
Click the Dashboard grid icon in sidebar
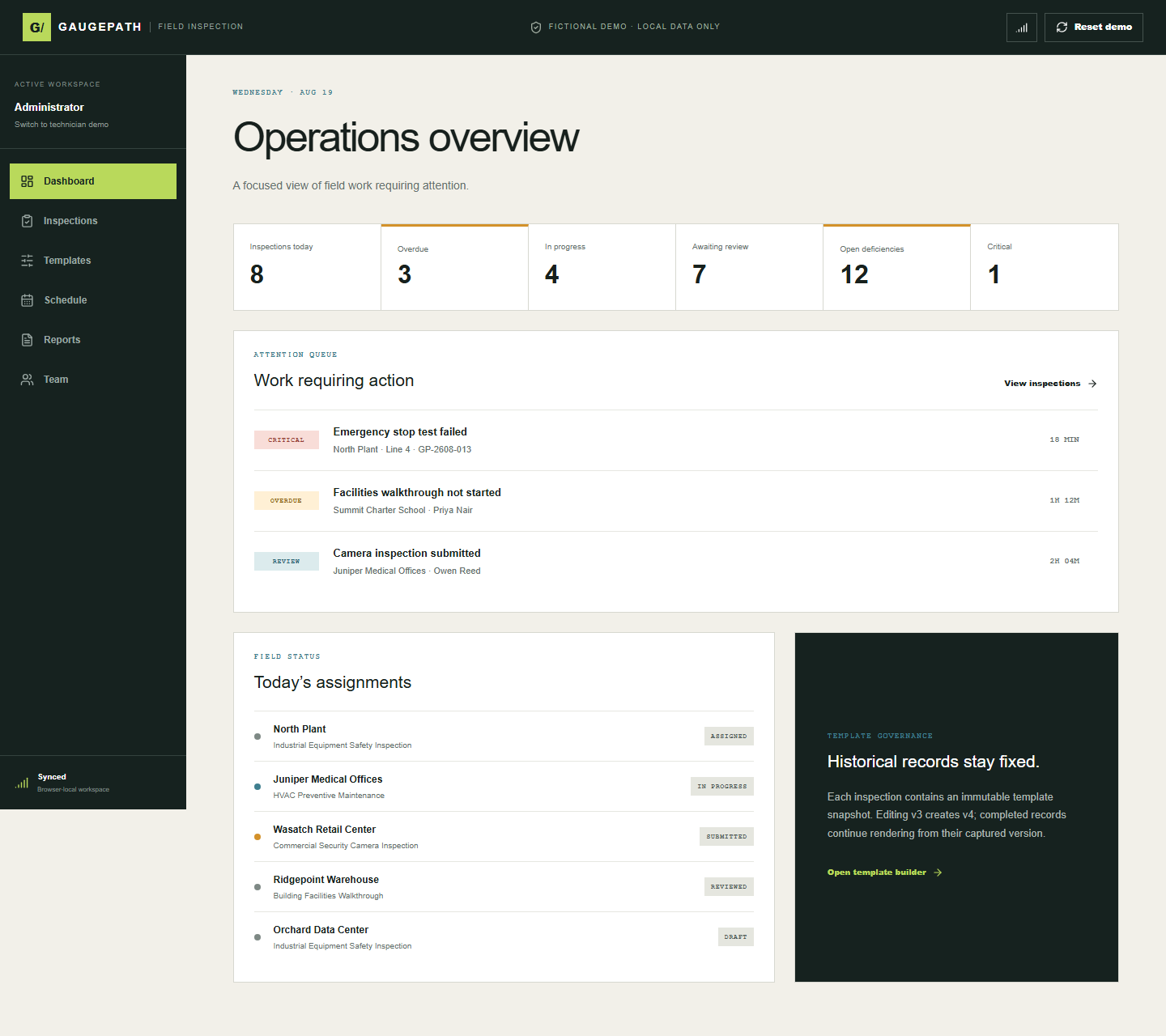click(x=27, y=181)
